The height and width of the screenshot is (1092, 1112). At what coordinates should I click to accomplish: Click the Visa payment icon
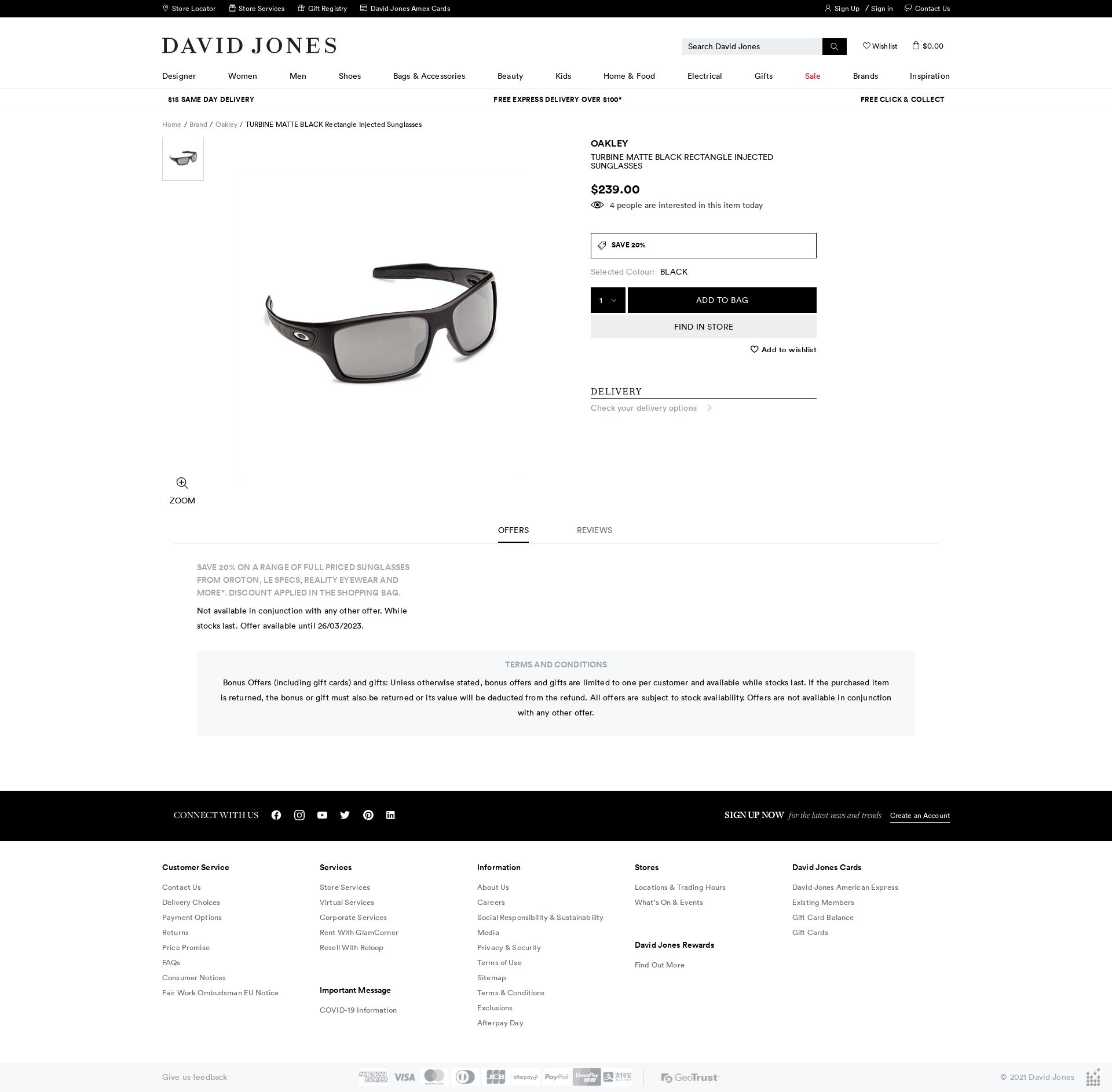(x=404, y=1077)
